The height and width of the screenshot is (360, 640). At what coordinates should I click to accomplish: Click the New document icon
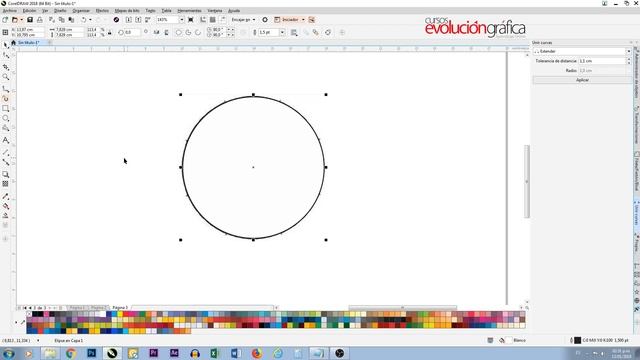point(5,20)
